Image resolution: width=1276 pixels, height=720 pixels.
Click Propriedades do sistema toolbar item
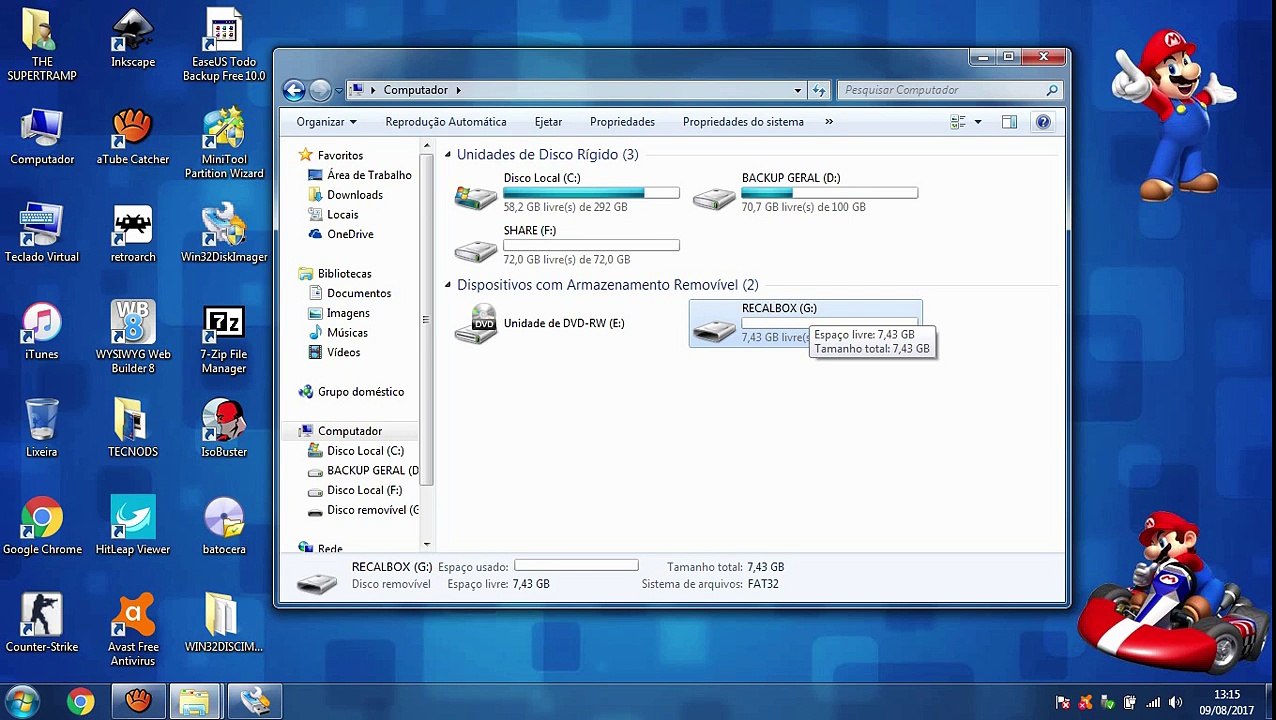[743, 122]
